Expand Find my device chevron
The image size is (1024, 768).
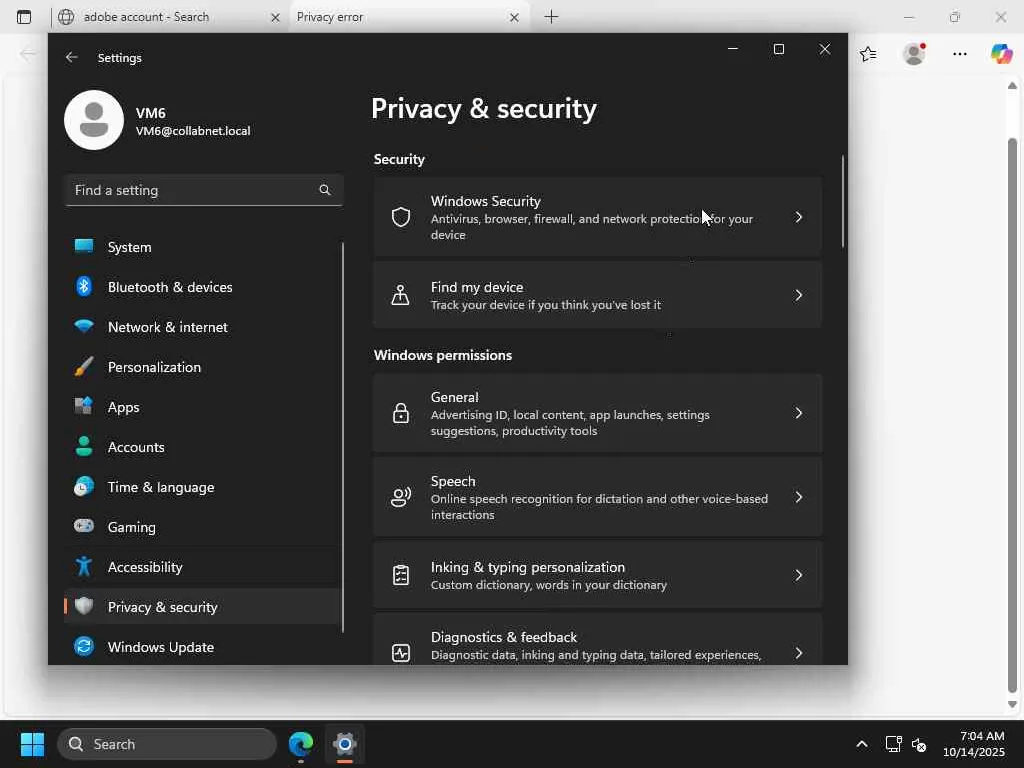(798, 295)
